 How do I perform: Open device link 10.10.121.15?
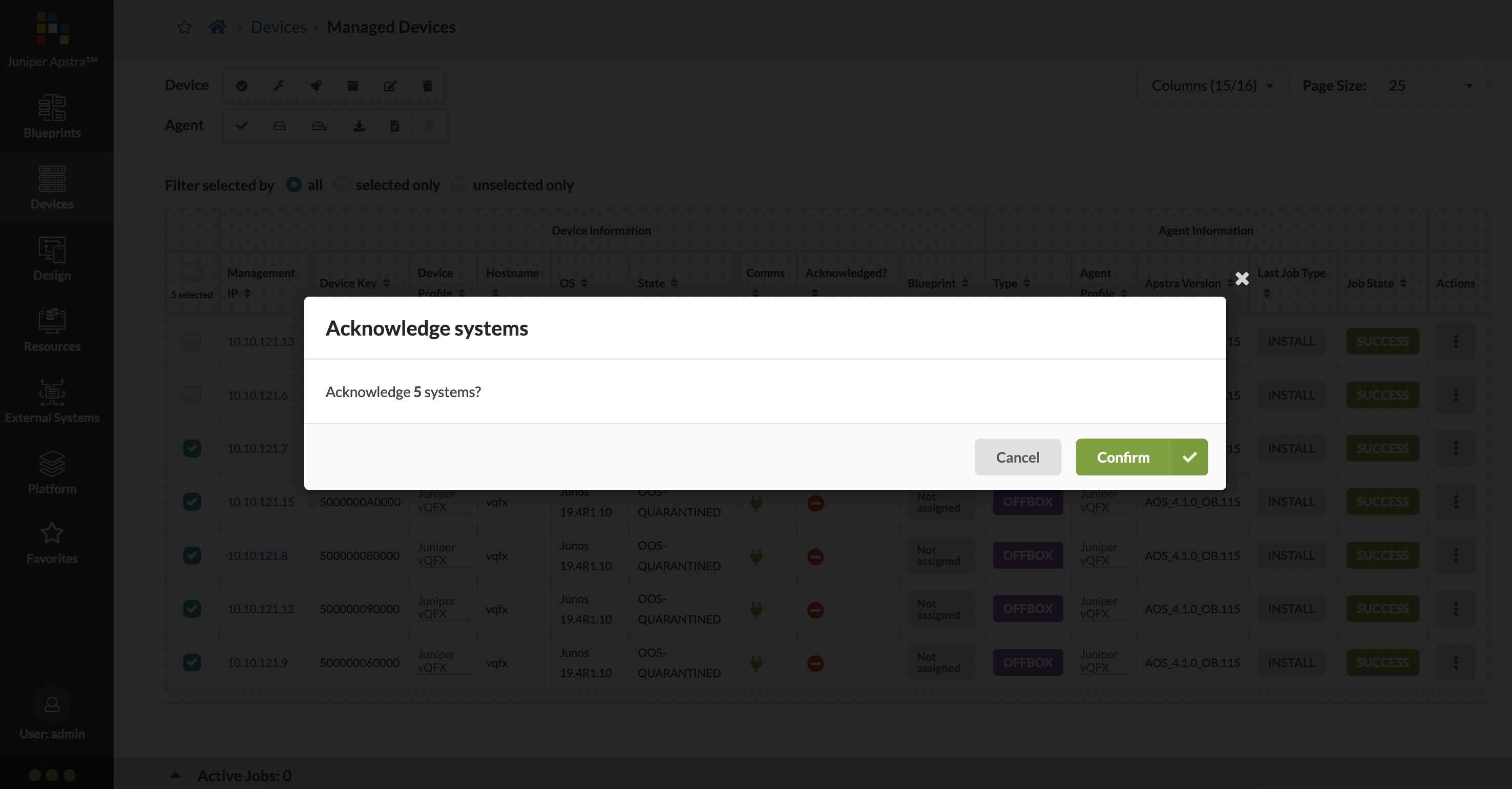[261, 502]
